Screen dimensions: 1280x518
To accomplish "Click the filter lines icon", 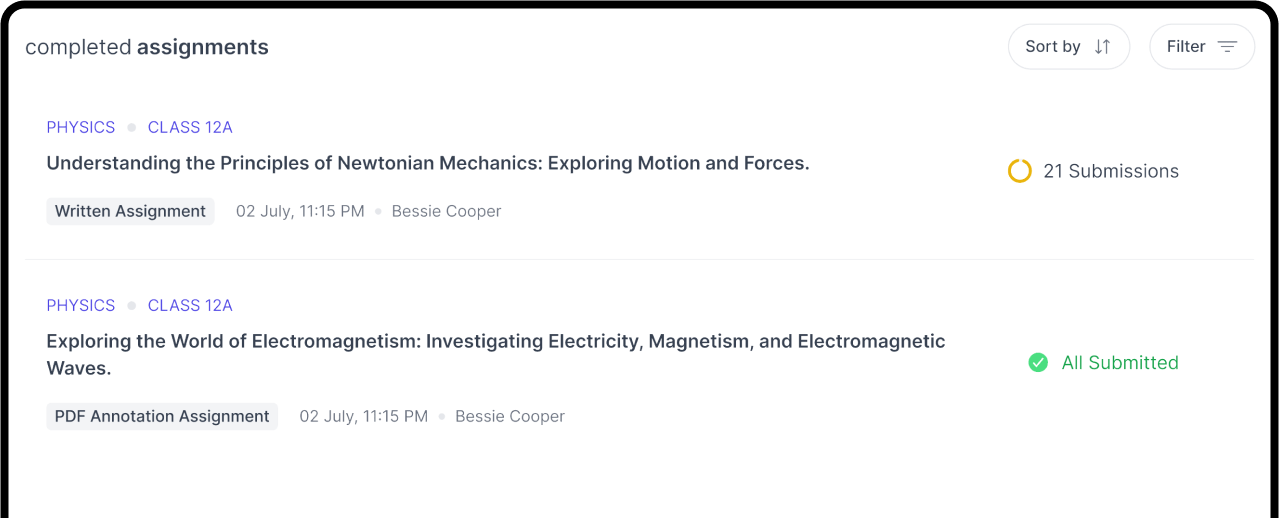I will pos(1227,47).
